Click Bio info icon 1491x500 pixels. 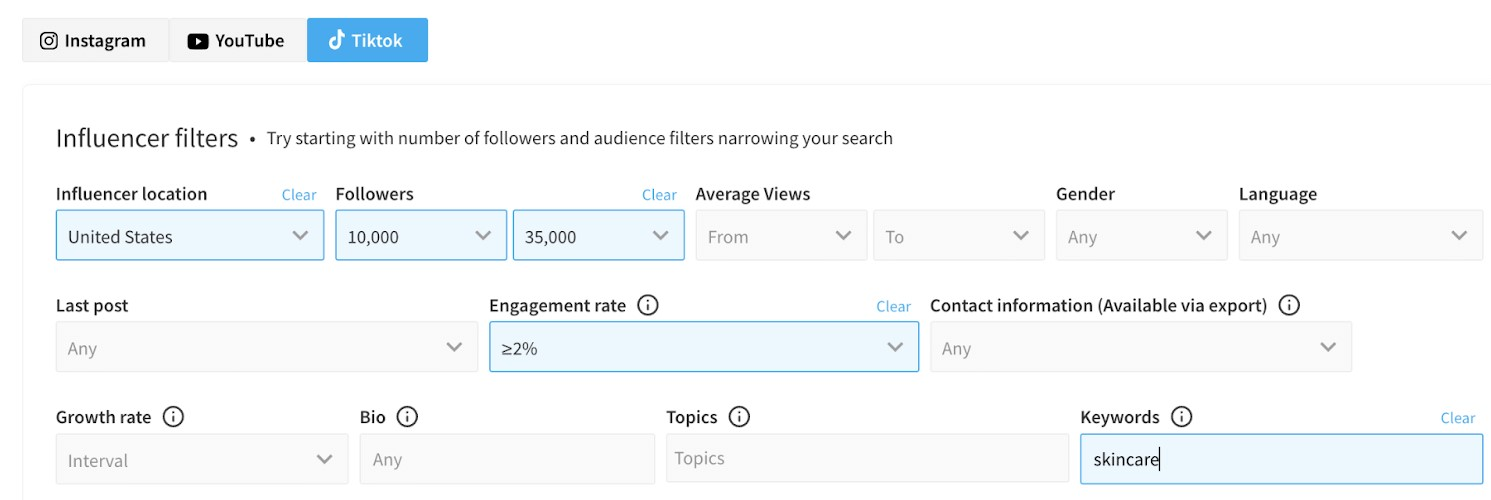pyautogui.click(x=407, y=417)
